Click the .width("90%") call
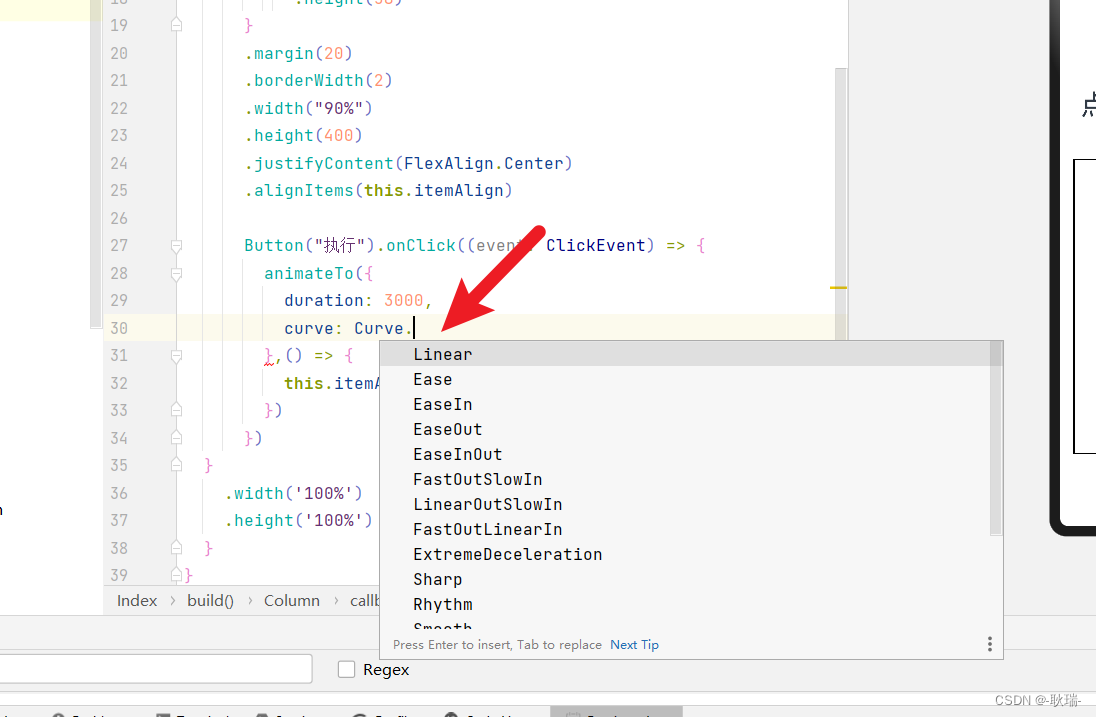This screenshot has height=717, width=1096. 308,108
